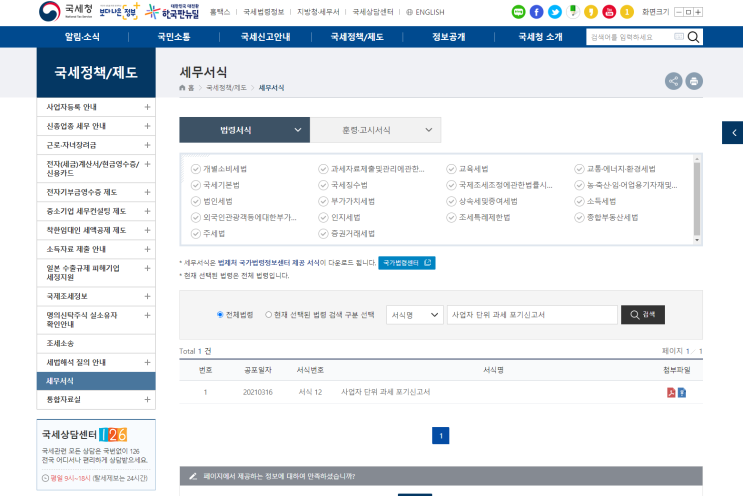
Task: Click the header search magnifier icon
Action: (x=693, y=37)
